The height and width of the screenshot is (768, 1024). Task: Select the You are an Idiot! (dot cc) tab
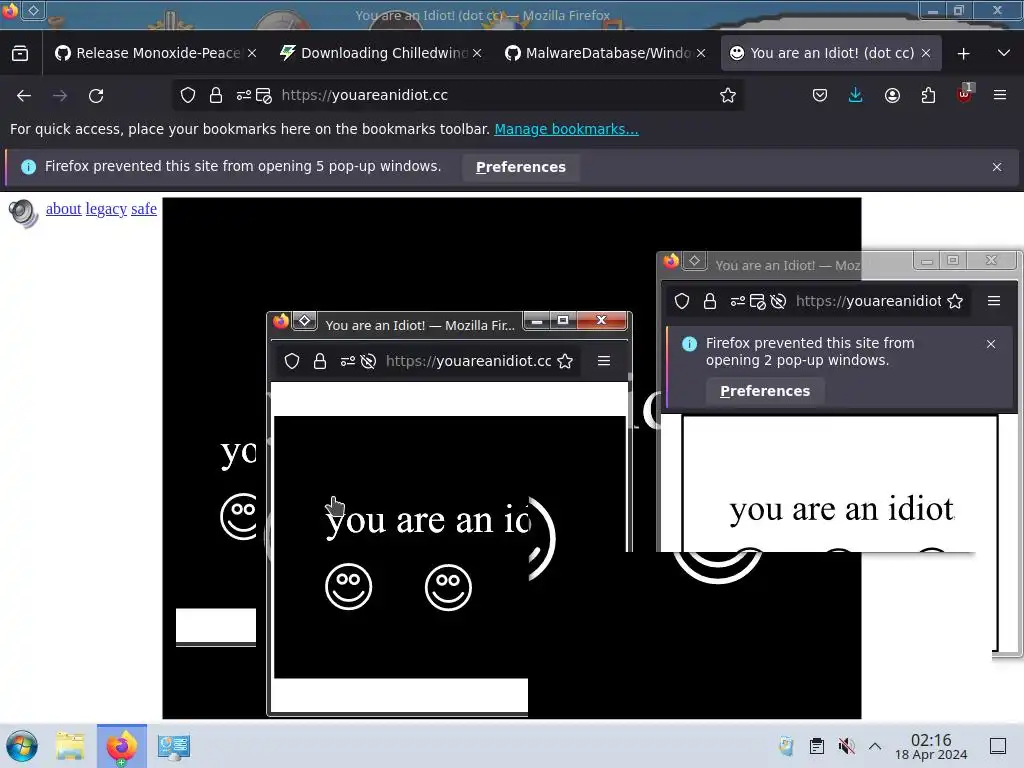point(831,53)
